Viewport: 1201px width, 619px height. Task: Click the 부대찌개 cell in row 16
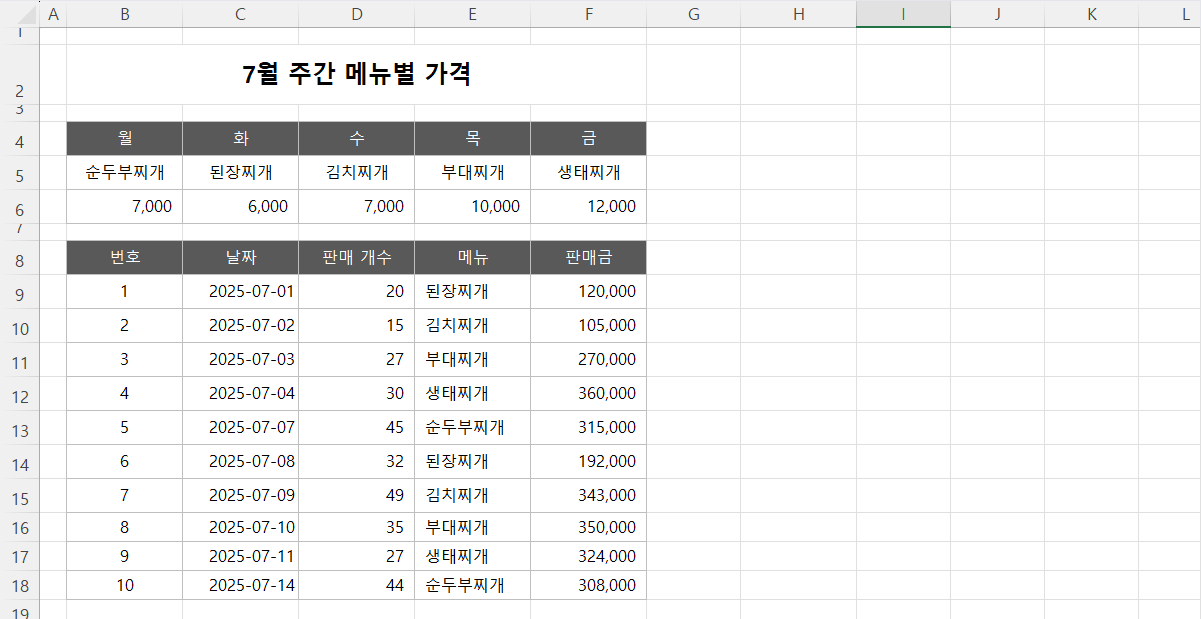[472, 528]
